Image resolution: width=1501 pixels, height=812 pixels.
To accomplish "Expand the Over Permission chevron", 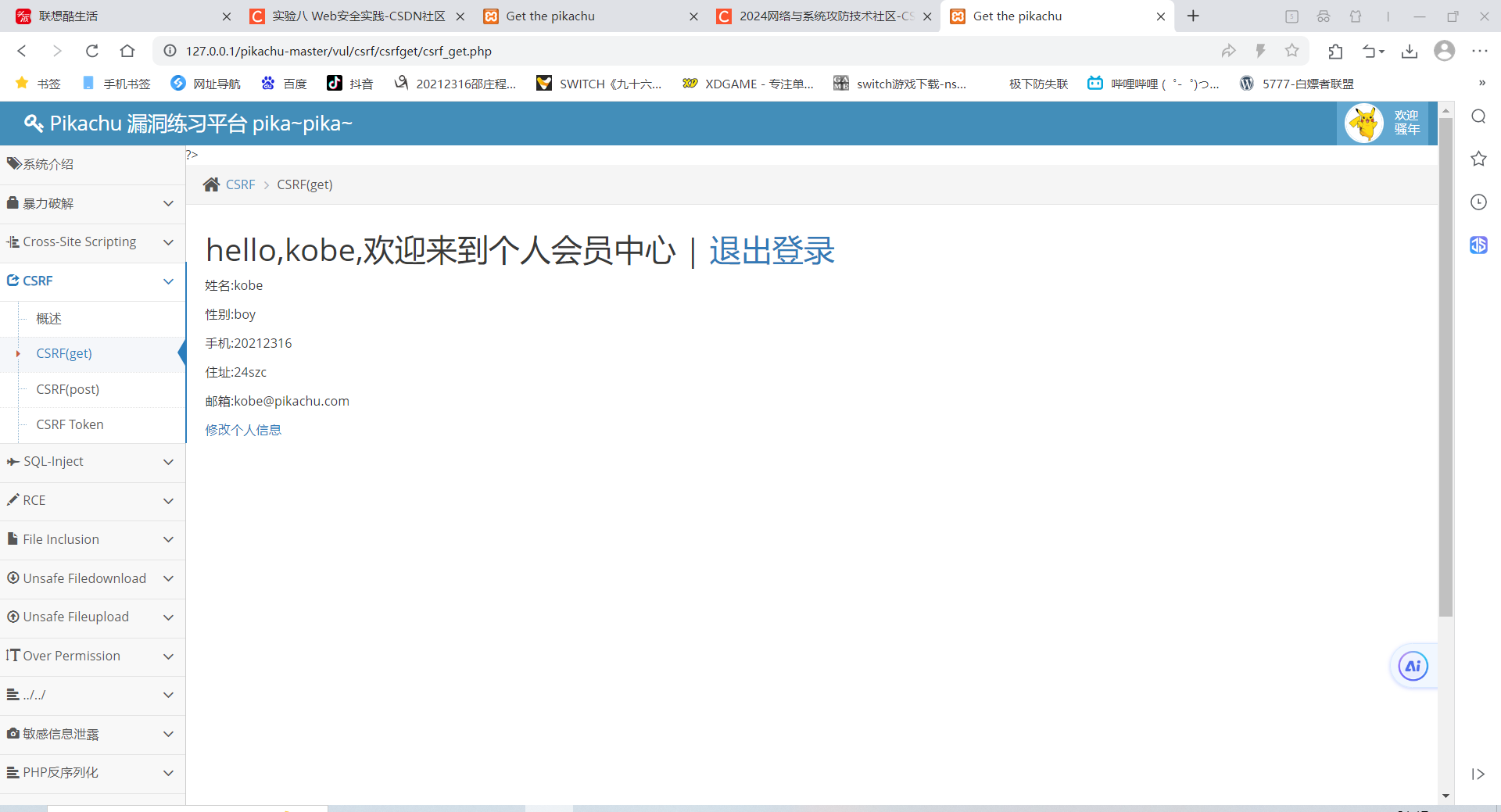I will tap(168, 656).
